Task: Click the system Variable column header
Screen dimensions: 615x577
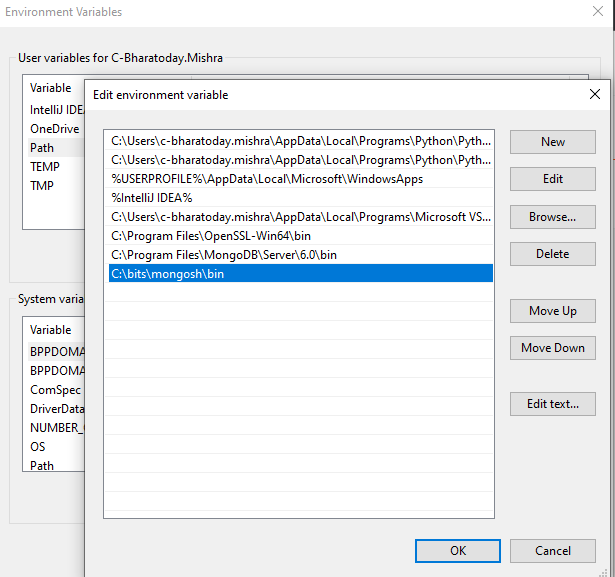Action: point(51,330)
